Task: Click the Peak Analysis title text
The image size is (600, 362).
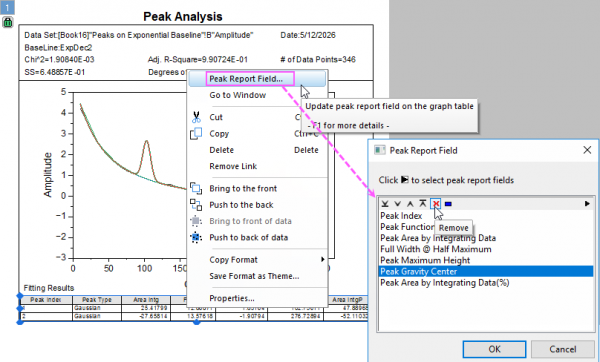Action: coord(183,16)
